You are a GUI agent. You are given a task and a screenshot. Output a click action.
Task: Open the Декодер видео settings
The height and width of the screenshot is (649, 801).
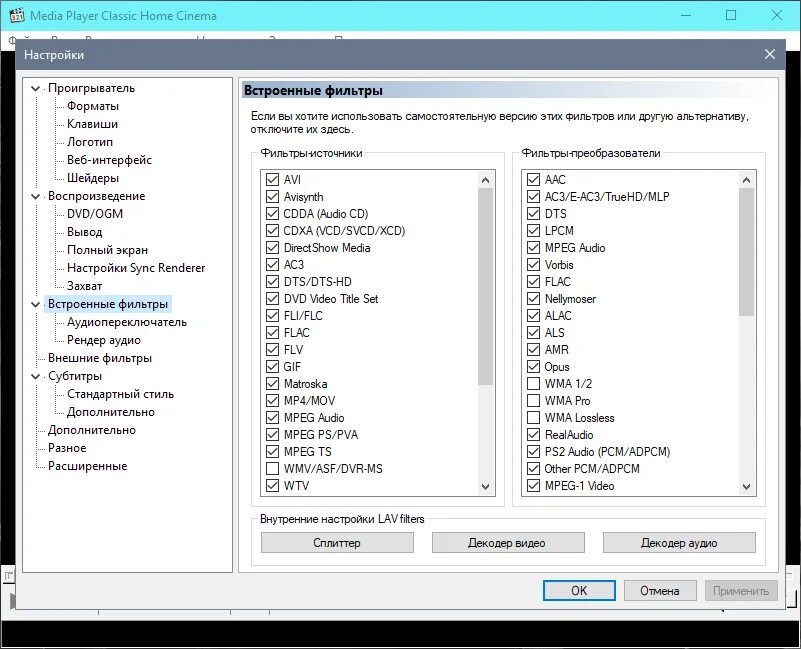tap(508, 543)
